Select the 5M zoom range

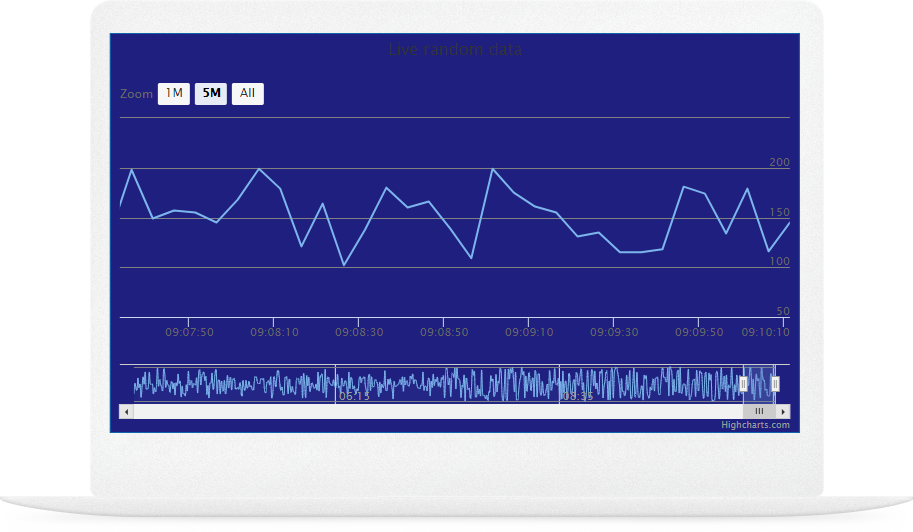click(x=211, y=94)
